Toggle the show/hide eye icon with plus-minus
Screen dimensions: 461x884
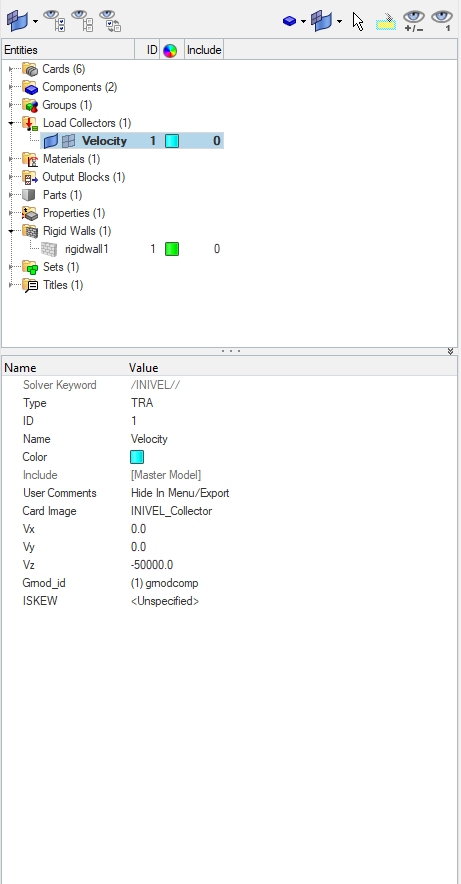(414, 20)
